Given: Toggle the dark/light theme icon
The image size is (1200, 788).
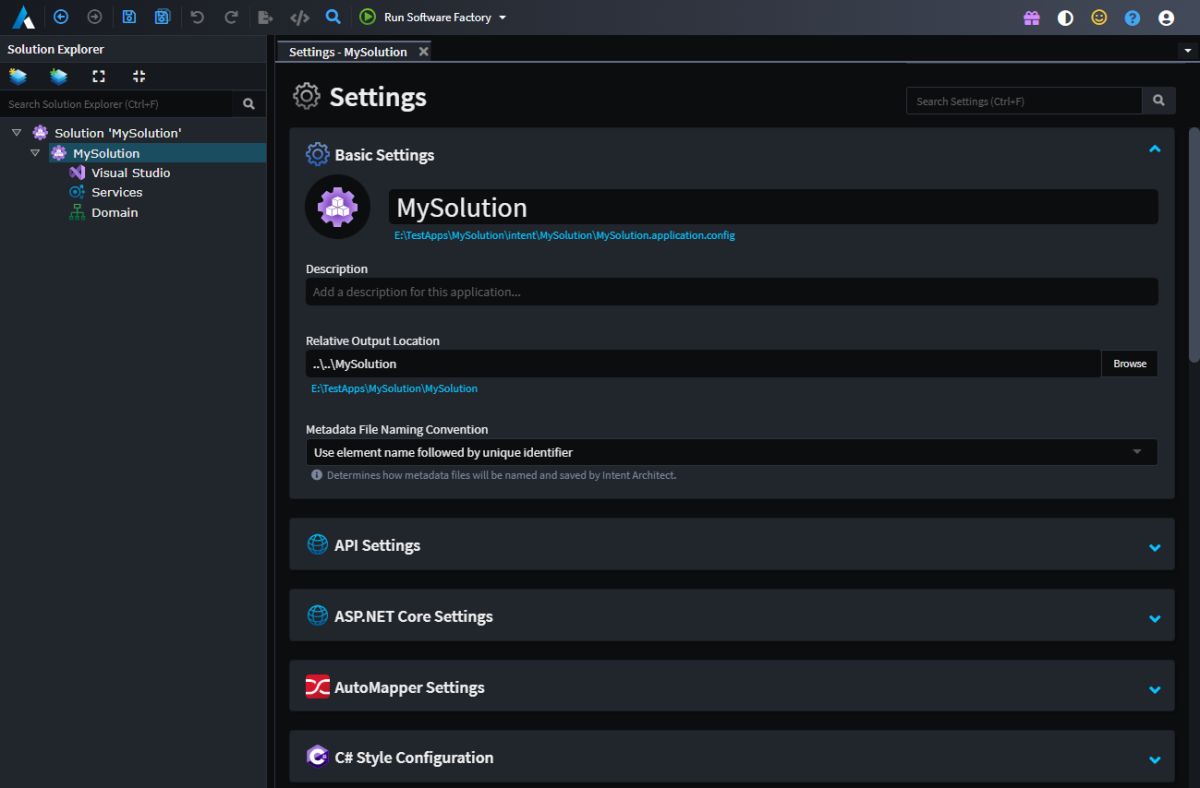Looking at the screenshot, I should [1065, 18].
